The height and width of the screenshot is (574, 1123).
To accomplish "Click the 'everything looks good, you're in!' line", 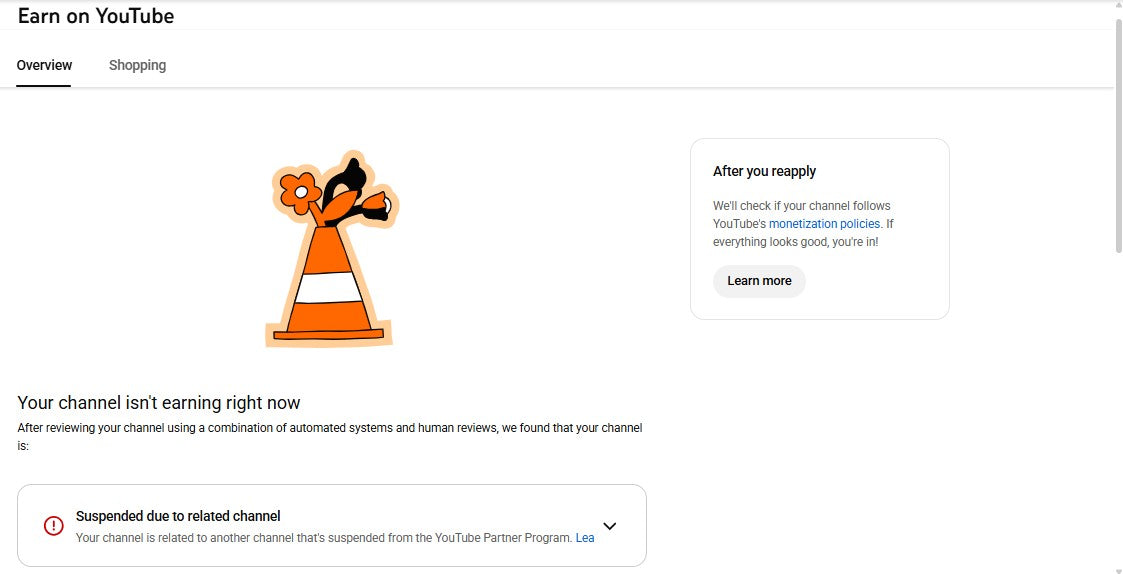I will point(795,242).
